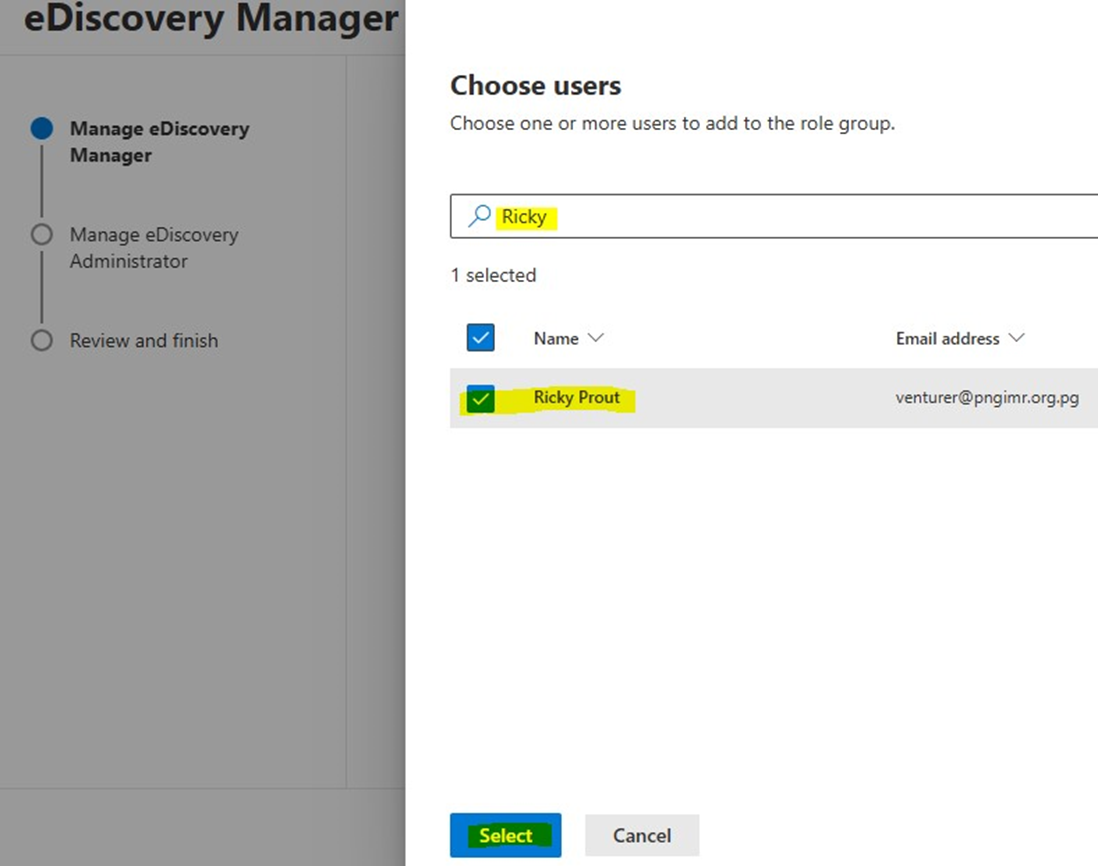Screen dimensions: 1098x866
Task: Focus the search field containing Ricky
Action: click(x=780, y=216)
